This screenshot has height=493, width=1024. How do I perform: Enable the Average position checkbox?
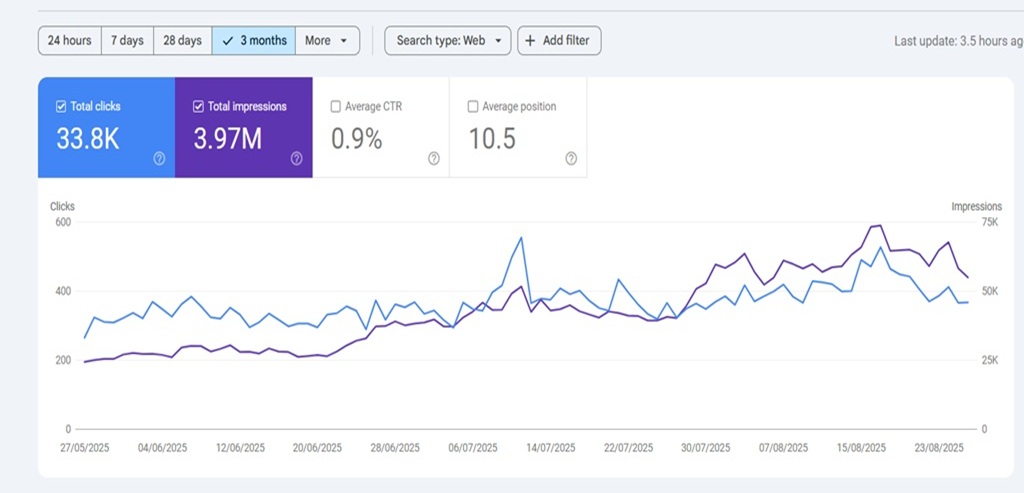click(473, 106)
